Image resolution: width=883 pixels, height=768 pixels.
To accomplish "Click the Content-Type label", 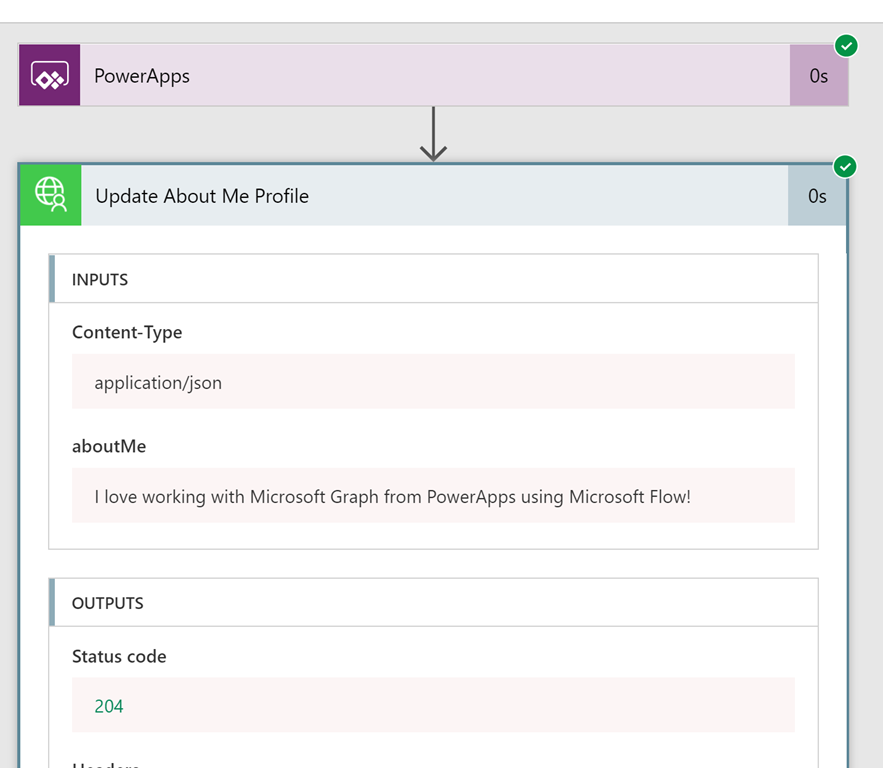I will (x=127, y=332).
